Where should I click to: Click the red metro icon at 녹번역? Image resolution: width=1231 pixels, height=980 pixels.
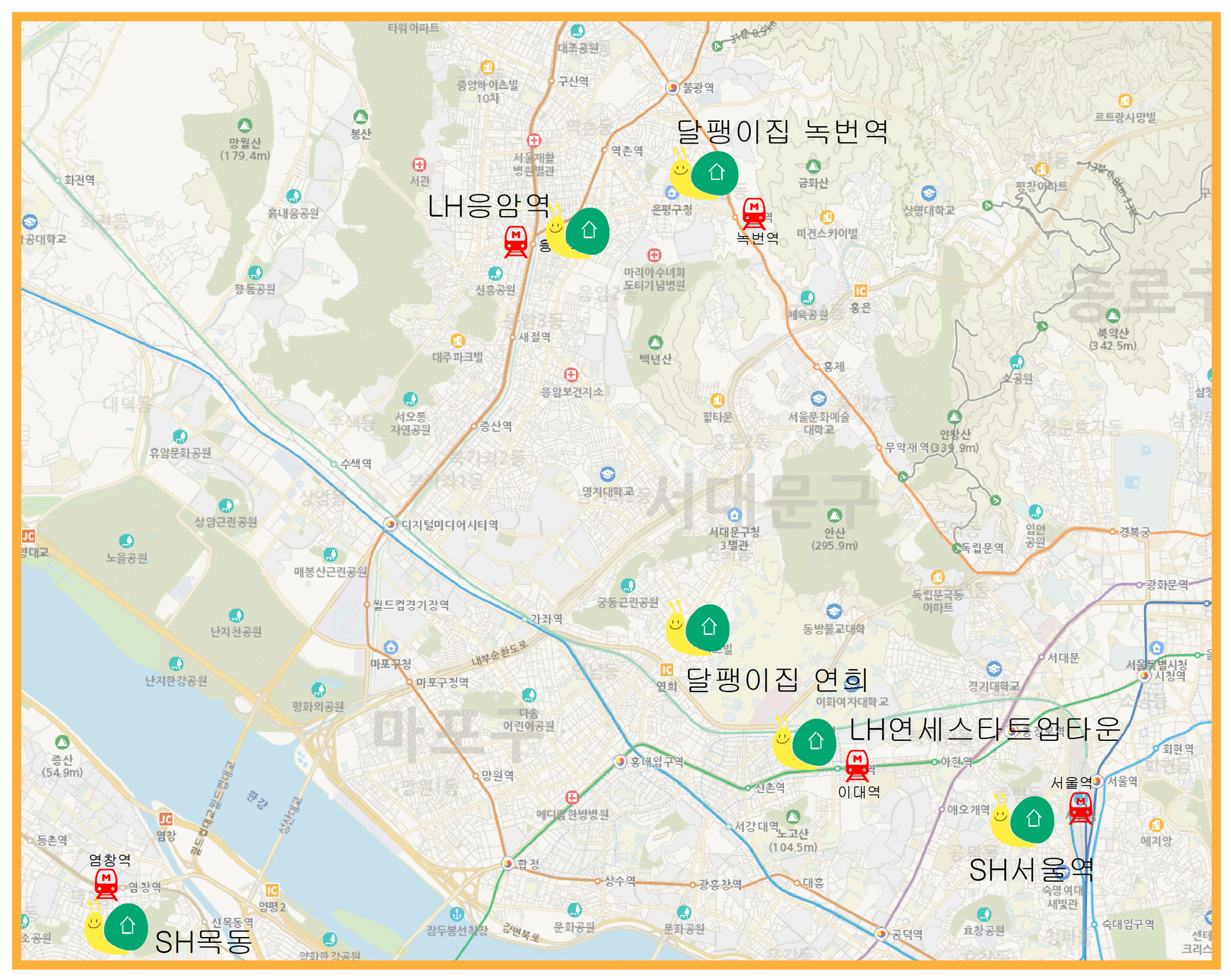[x=754, y=213]
